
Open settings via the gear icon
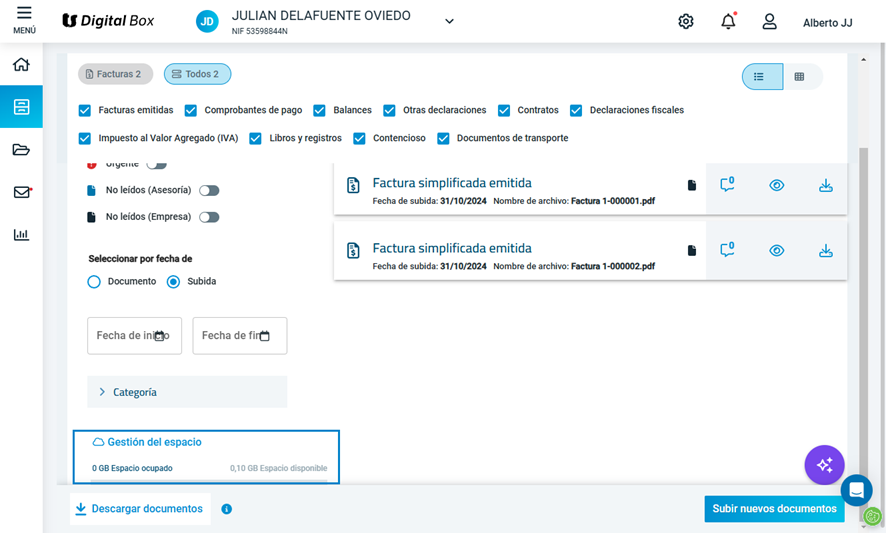pos(685,21)
